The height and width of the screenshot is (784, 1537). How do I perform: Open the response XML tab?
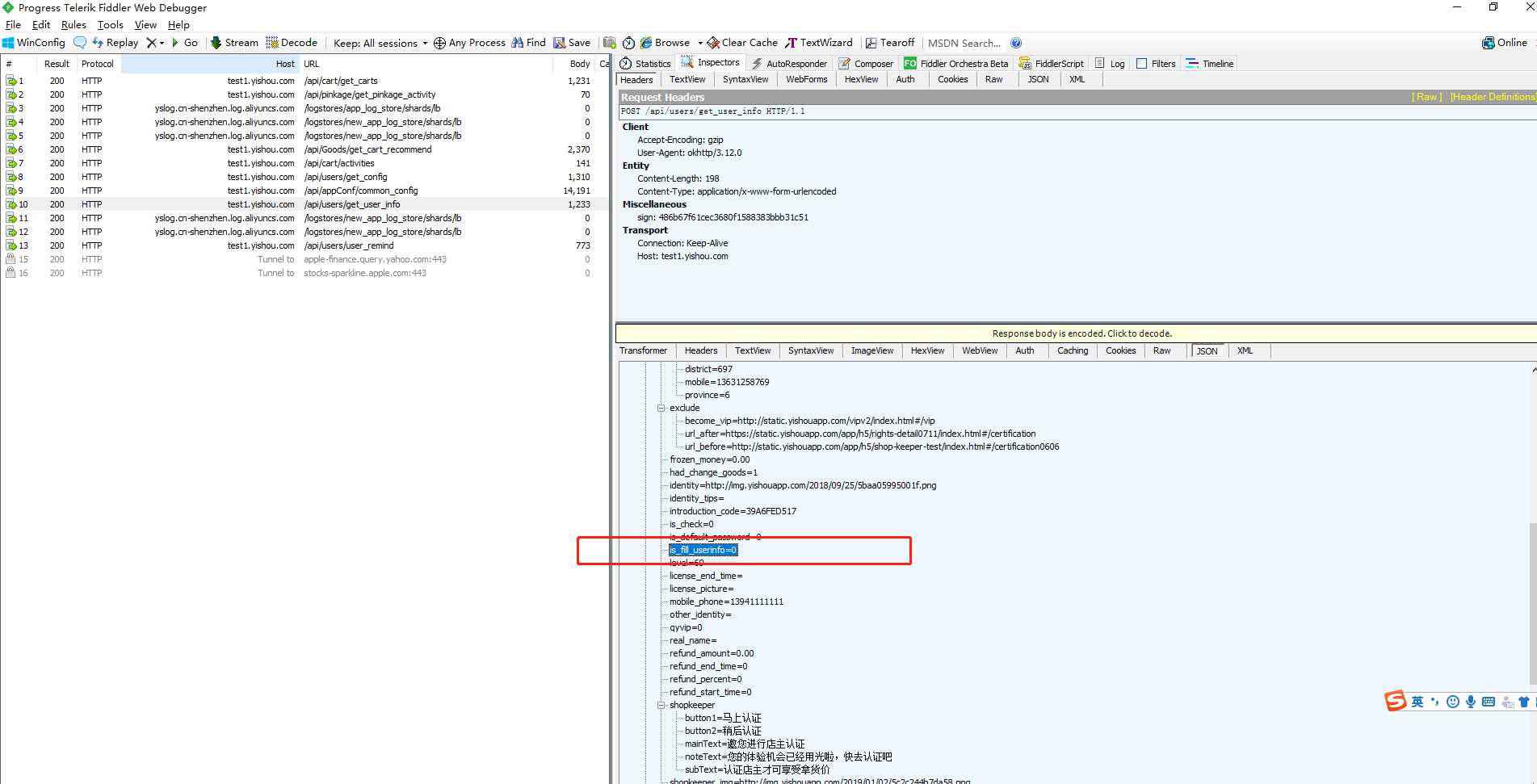[x=1245, y=350]
